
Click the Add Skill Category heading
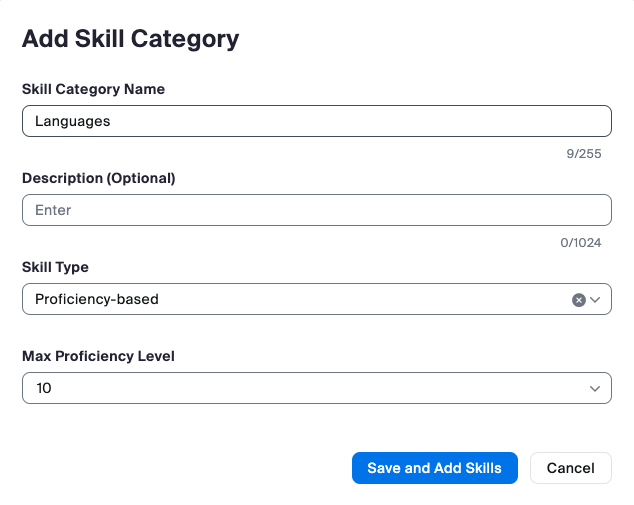(x=130, y=39)
